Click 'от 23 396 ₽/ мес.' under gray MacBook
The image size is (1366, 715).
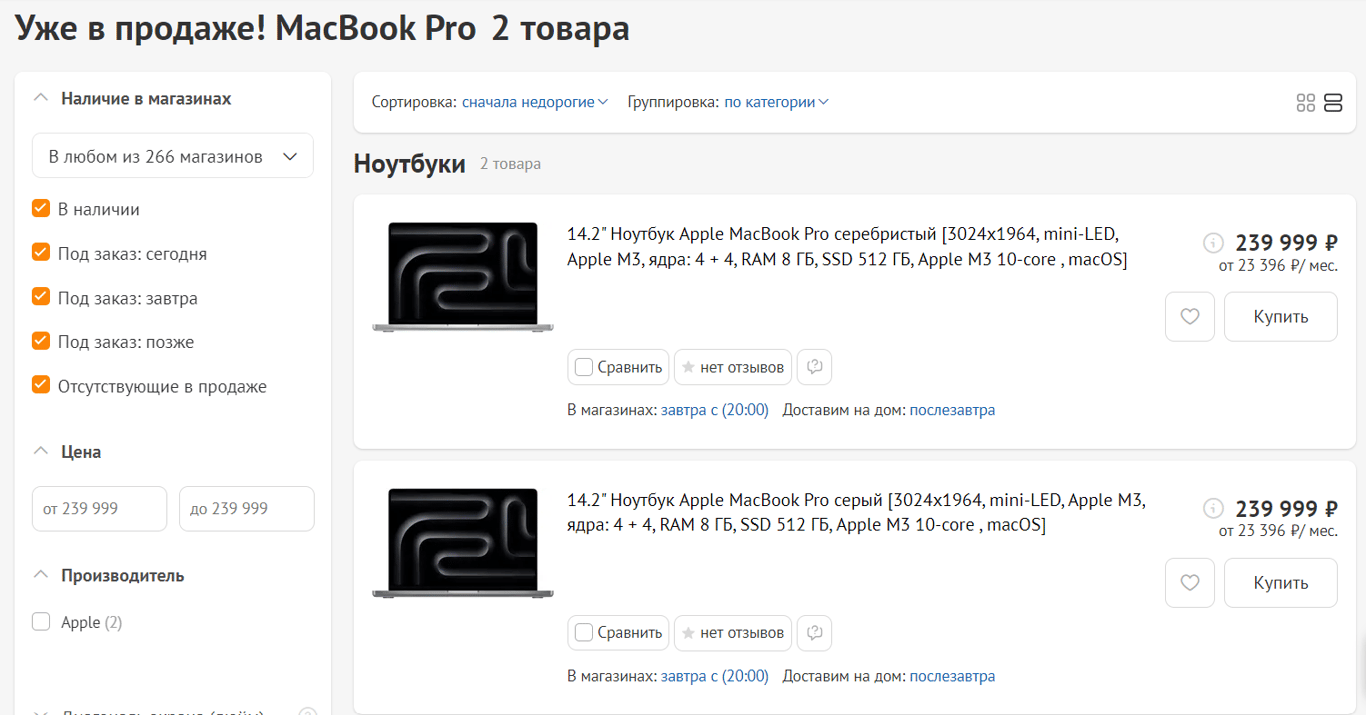point(1278,531)
